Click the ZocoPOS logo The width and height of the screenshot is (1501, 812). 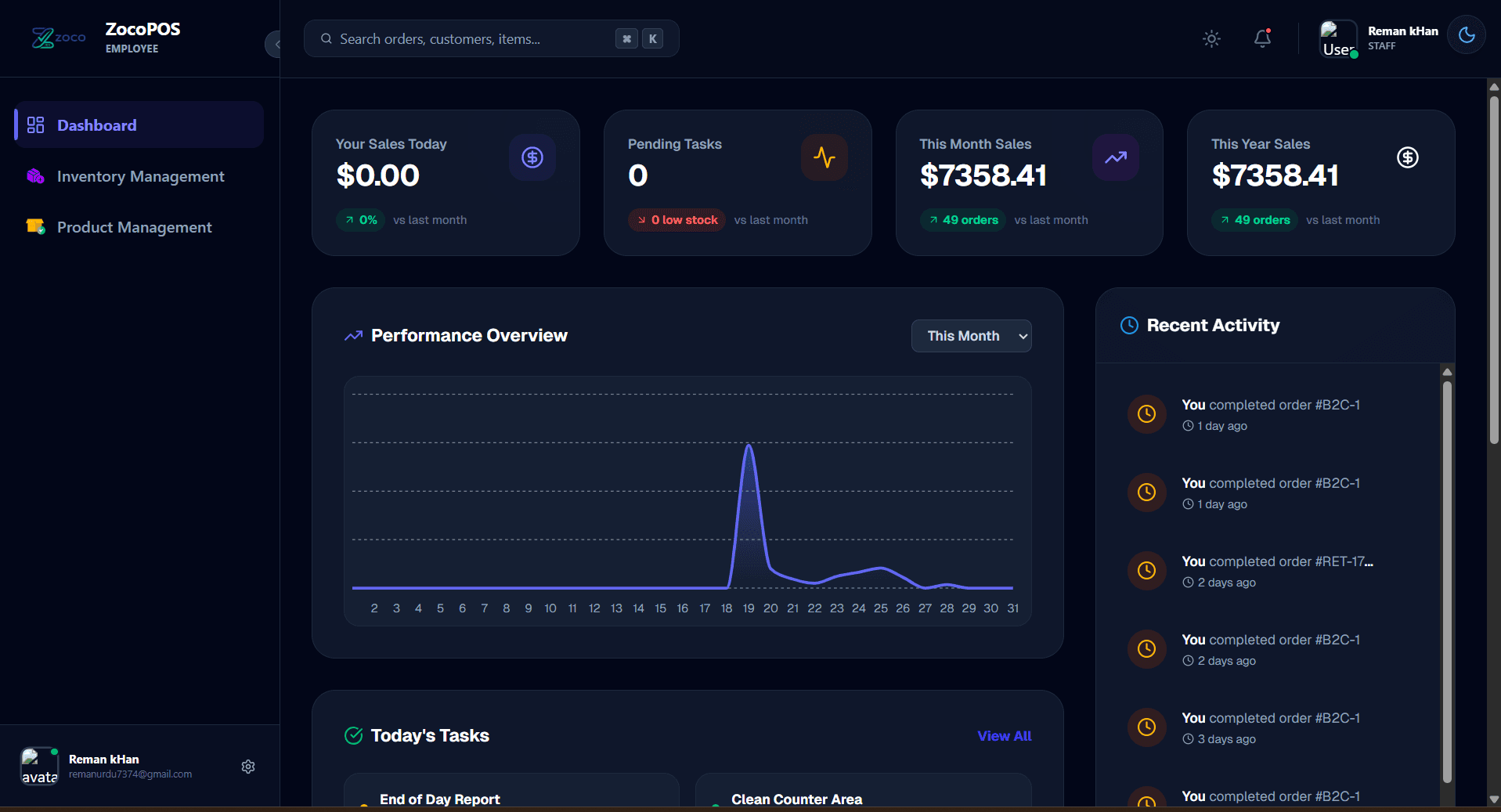58,37
